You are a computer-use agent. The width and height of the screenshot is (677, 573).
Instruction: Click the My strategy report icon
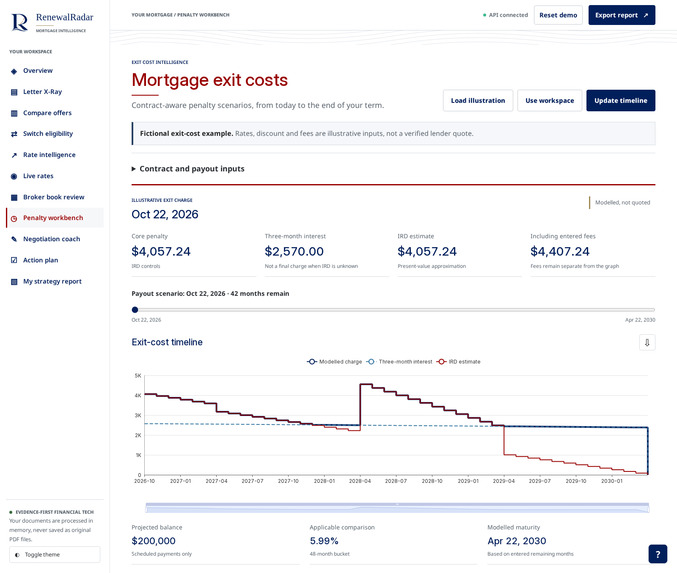tap(14, 282)
